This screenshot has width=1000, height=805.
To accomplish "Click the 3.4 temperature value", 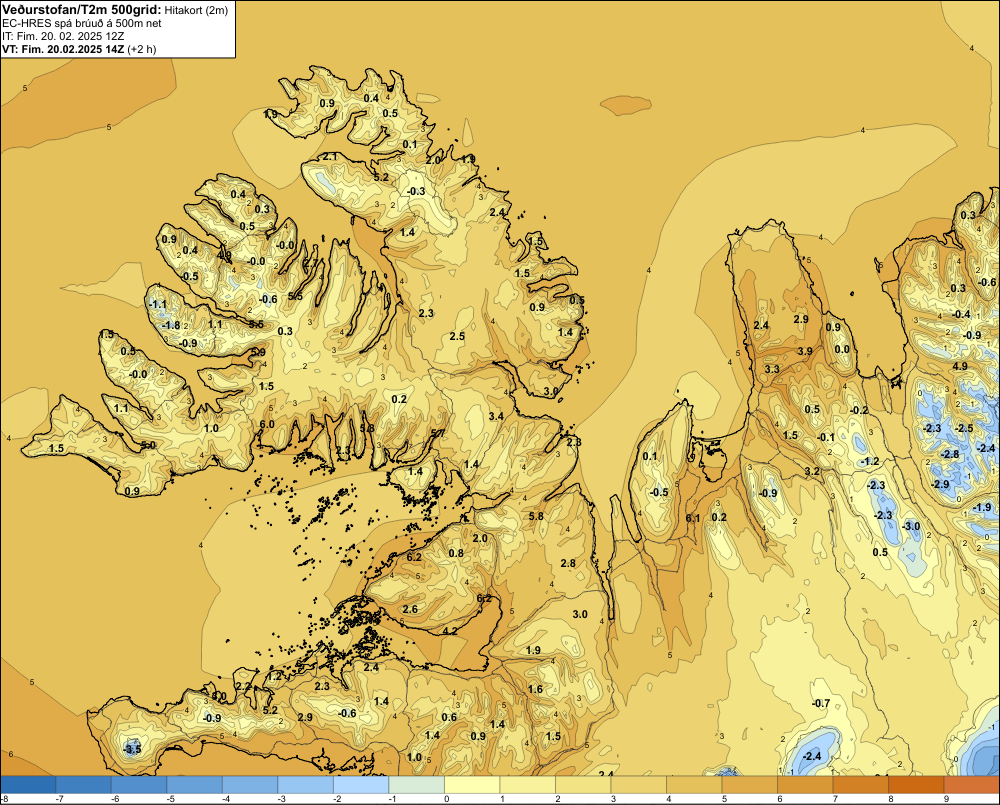I will (x=496, y=416).
